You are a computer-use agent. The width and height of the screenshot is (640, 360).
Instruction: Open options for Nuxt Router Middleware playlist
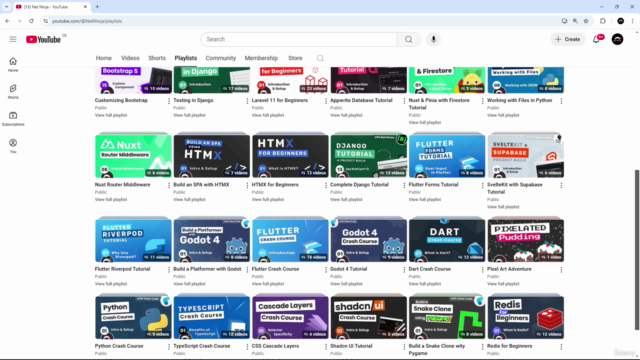click(169, 185)
